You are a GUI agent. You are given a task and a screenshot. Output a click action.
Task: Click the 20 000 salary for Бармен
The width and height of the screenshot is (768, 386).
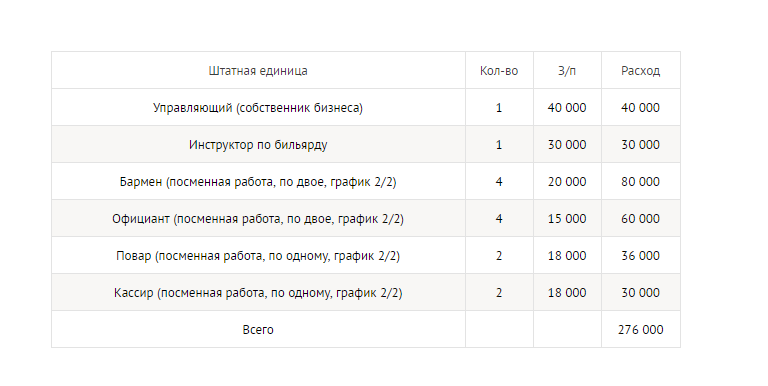coord(567,182)
